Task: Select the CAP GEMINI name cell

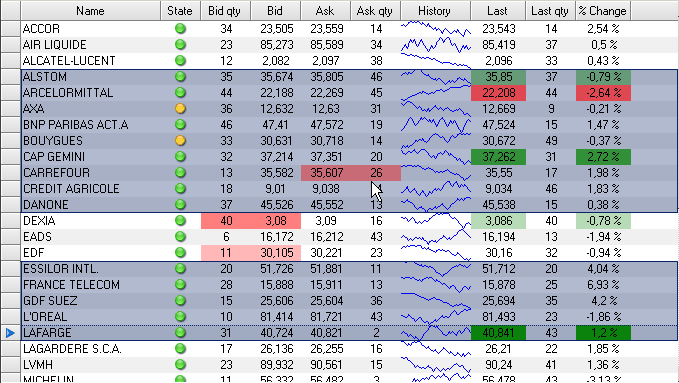Action: [x=91, y=157]
